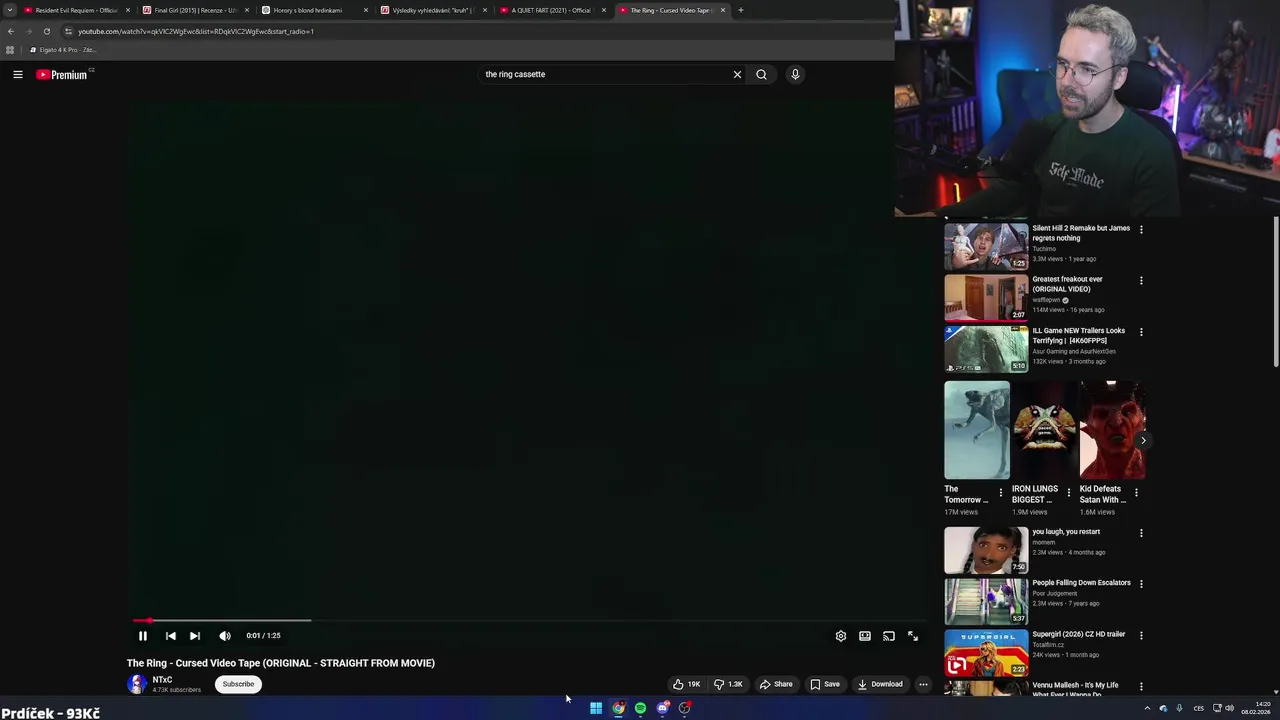Enter fullscreen mode

913,636
